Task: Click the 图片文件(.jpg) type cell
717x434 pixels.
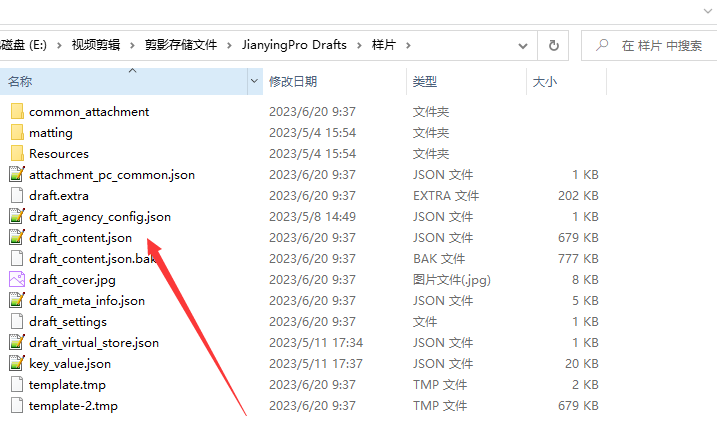Action: pos(452,280)
